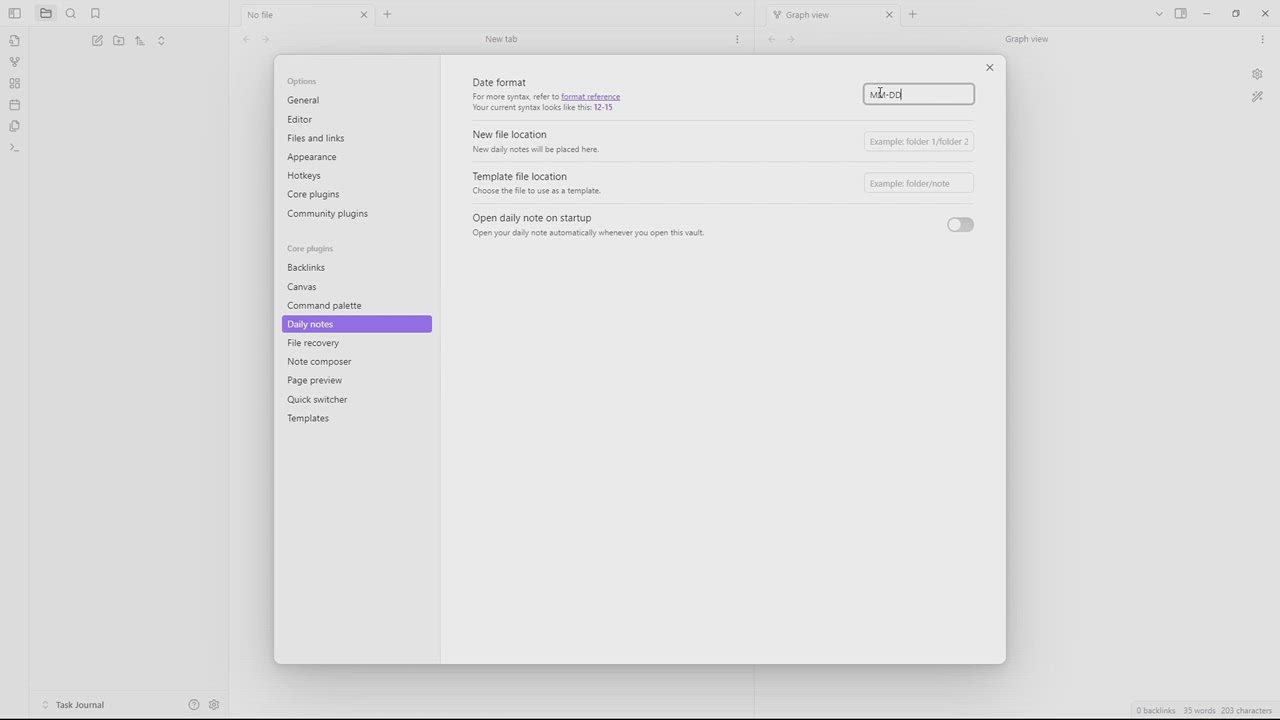Toggle the right sidebar icon
1280x720 pixels.
point(1181,14)
